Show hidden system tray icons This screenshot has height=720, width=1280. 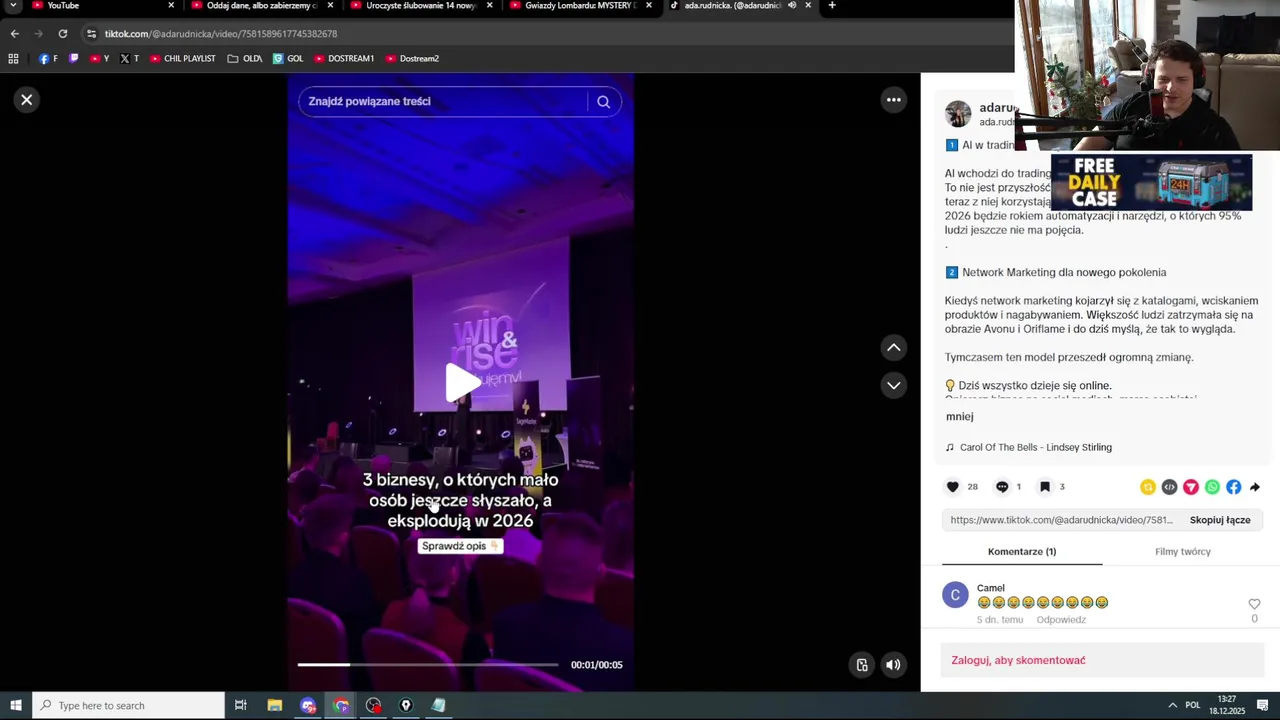click(x=1172, y=706)
